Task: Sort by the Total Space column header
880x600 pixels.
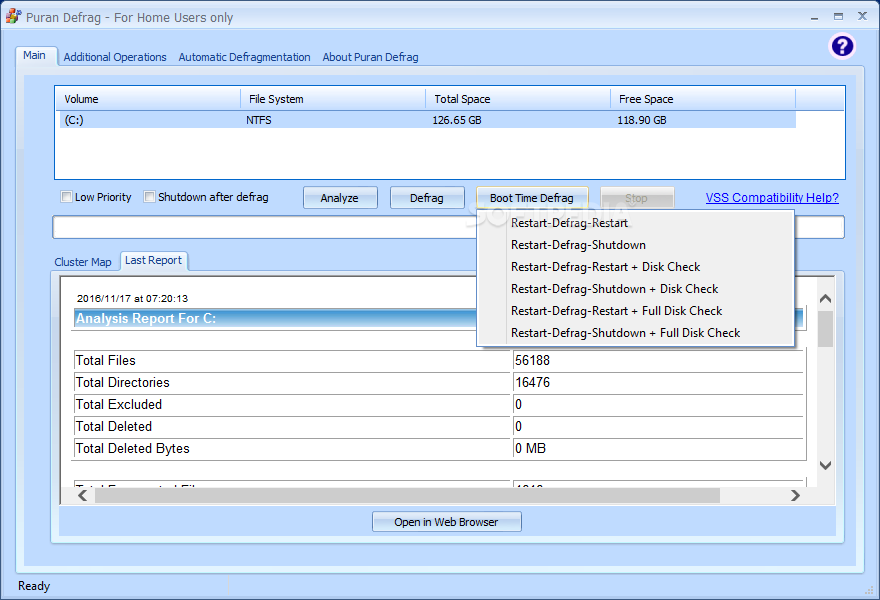Action: tap(518, 99)
